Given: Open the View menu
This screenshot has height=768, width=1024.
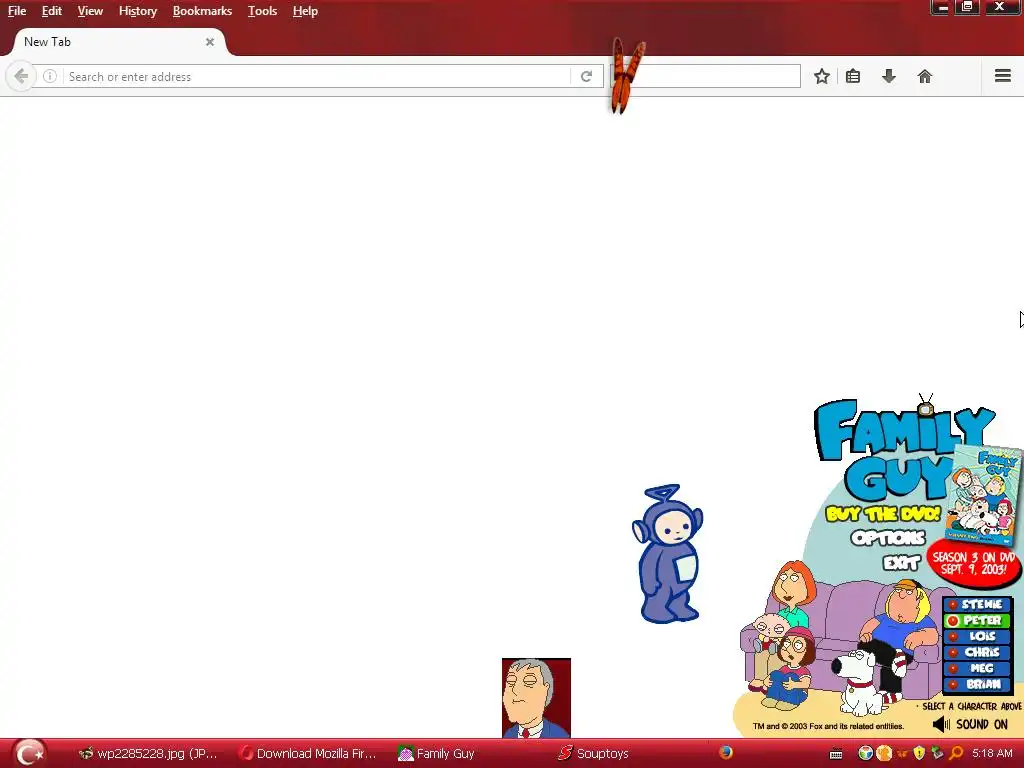Looking at the screenshot, I should (90, 11).
